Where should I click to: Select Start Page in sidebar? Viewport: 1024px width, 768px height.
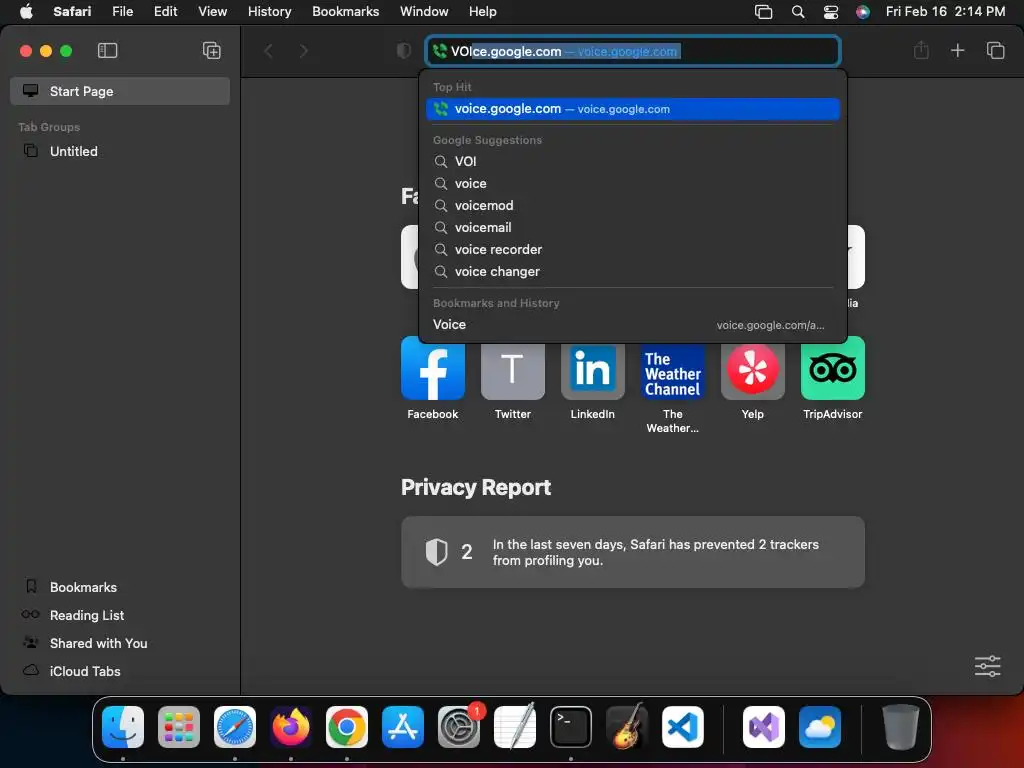pyautogui.click(x=120, y=91)
